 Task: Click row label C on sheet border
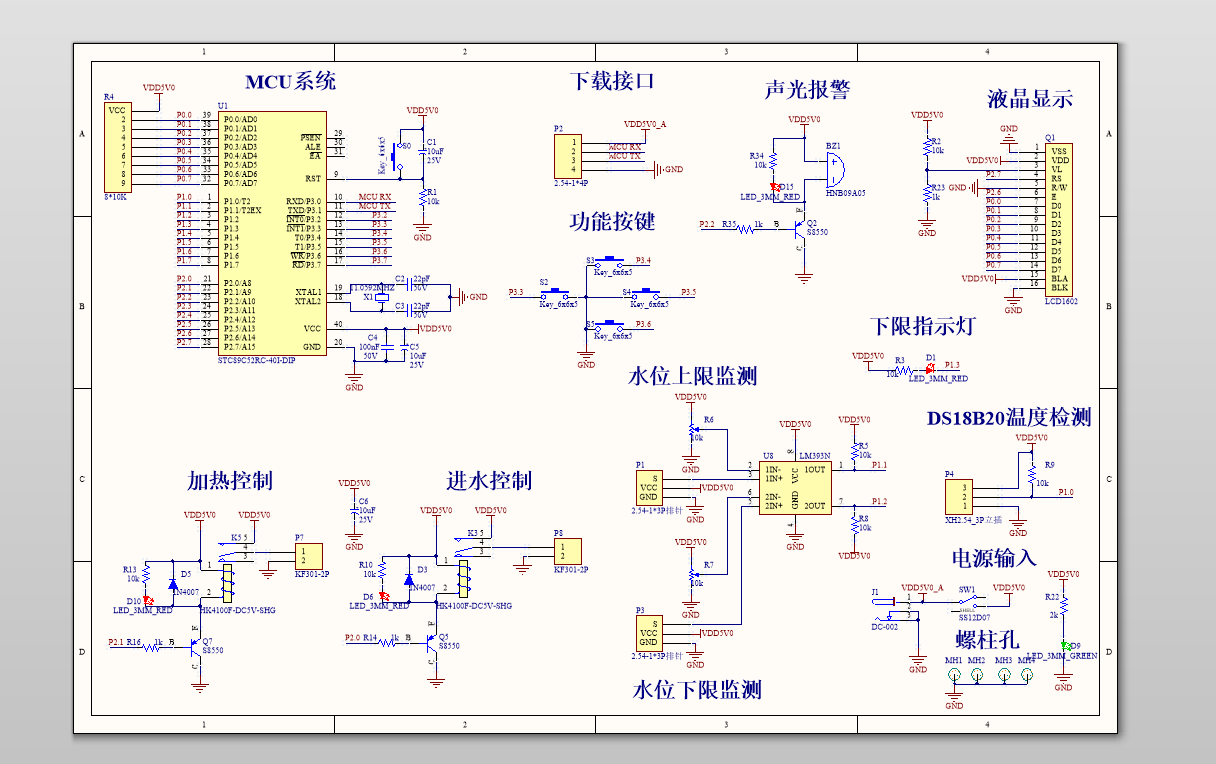coord(82,477)
